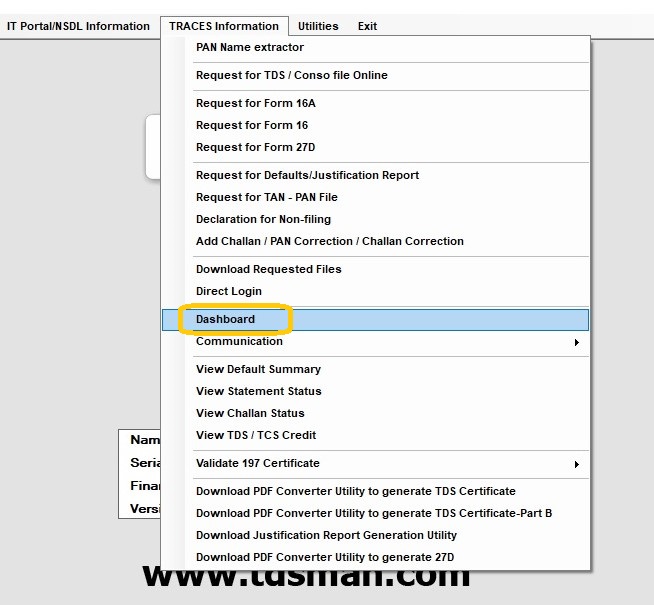Select Request for Form 27D

(255, 148)
